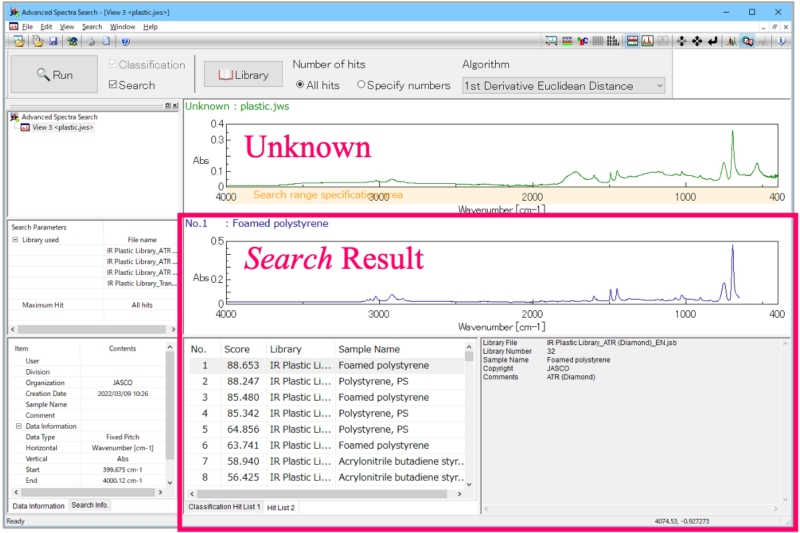Open the Edit menu
The height and width of the screenshot is (533, 800).
[x=46, y=27]
